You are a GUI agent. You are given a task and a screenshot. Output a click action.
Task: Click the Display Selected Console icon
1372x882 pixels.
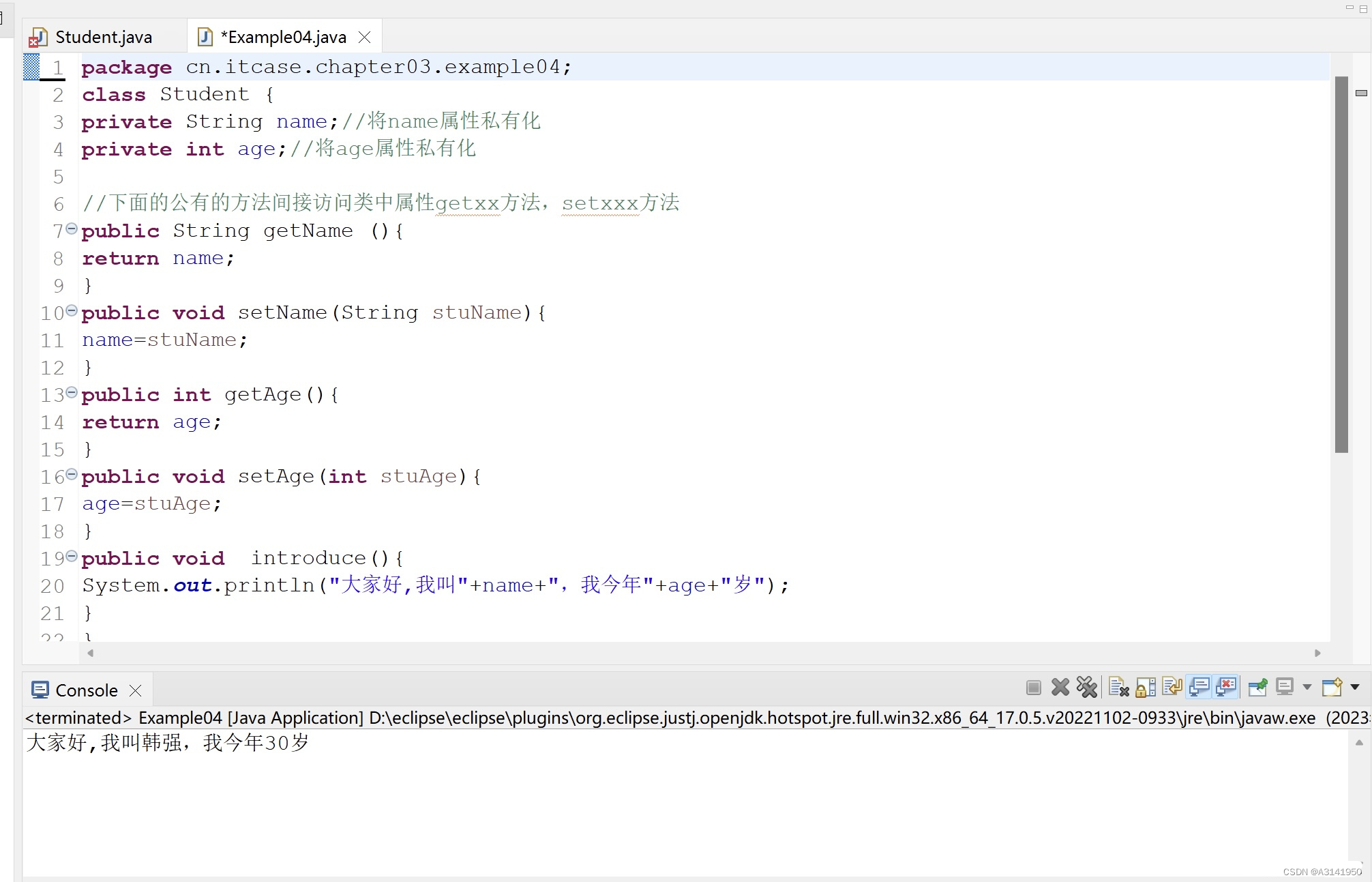point(1285,688)
